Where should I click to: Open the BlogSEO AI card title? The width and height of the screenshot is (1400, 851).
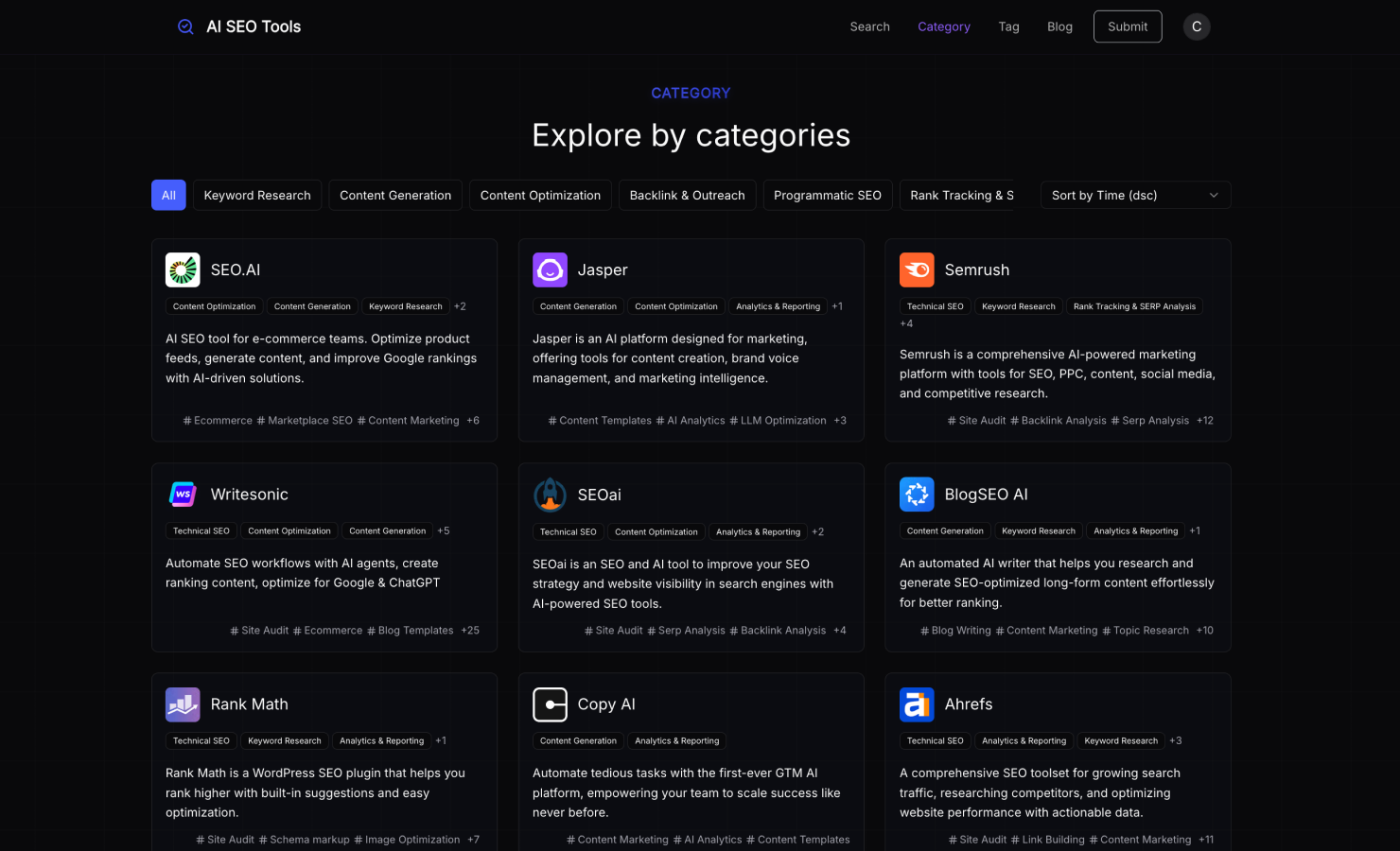[987, 495]
